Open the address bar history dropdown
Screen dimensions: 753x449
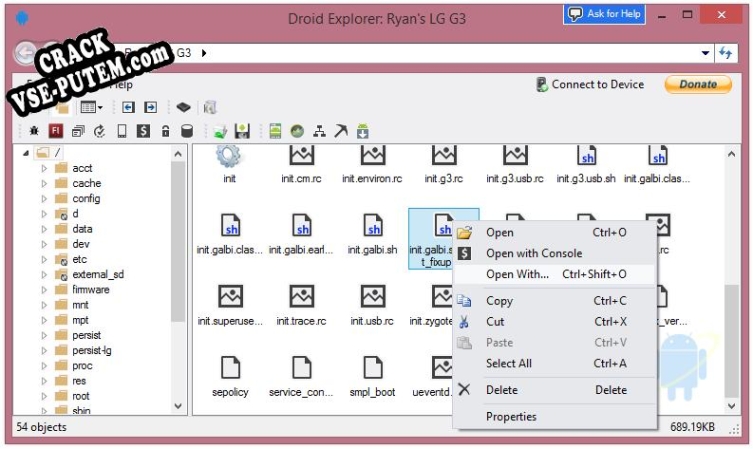point(705,53)
